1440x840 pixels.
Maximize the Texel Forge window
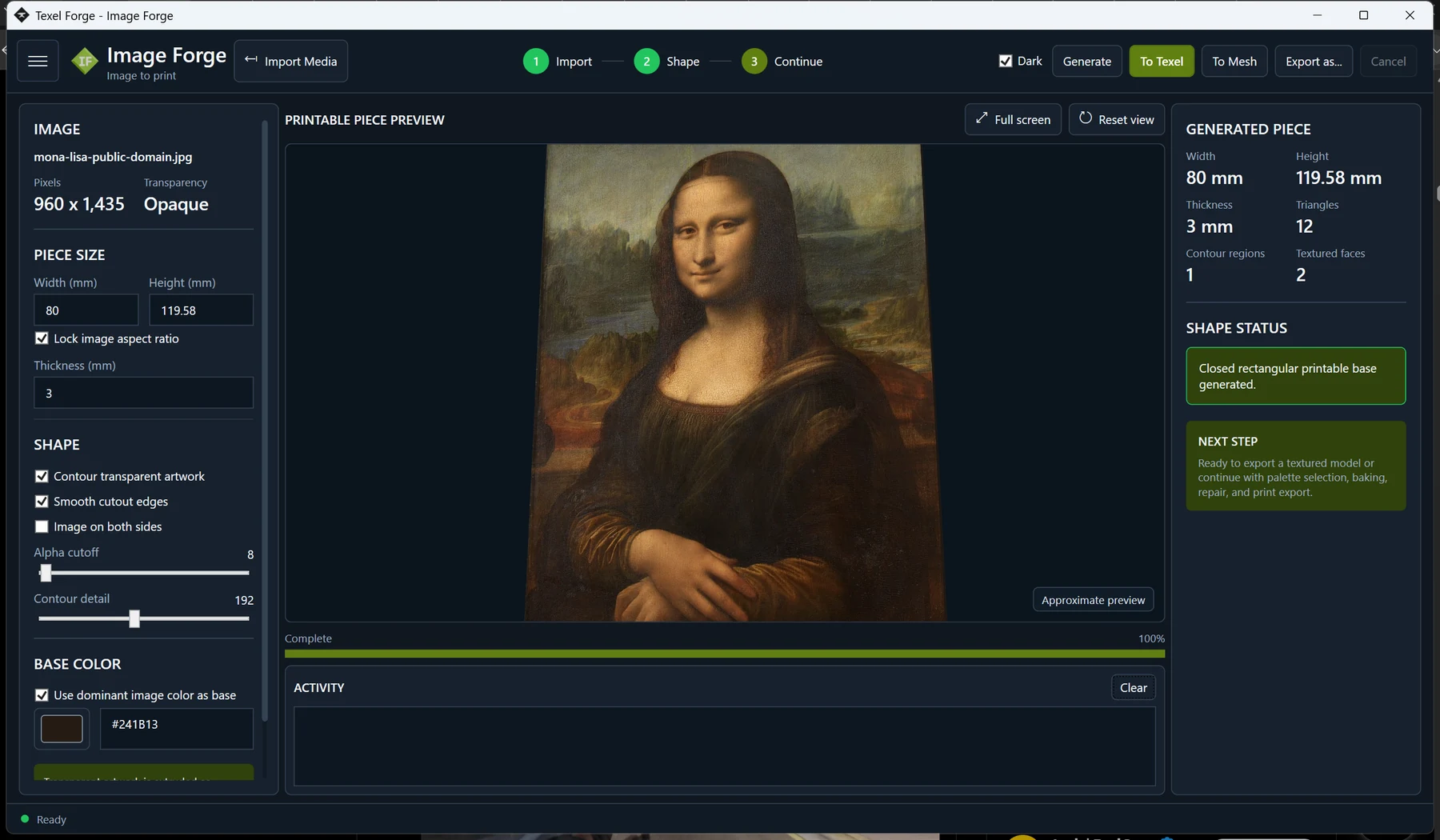[x=1363, y=15]
